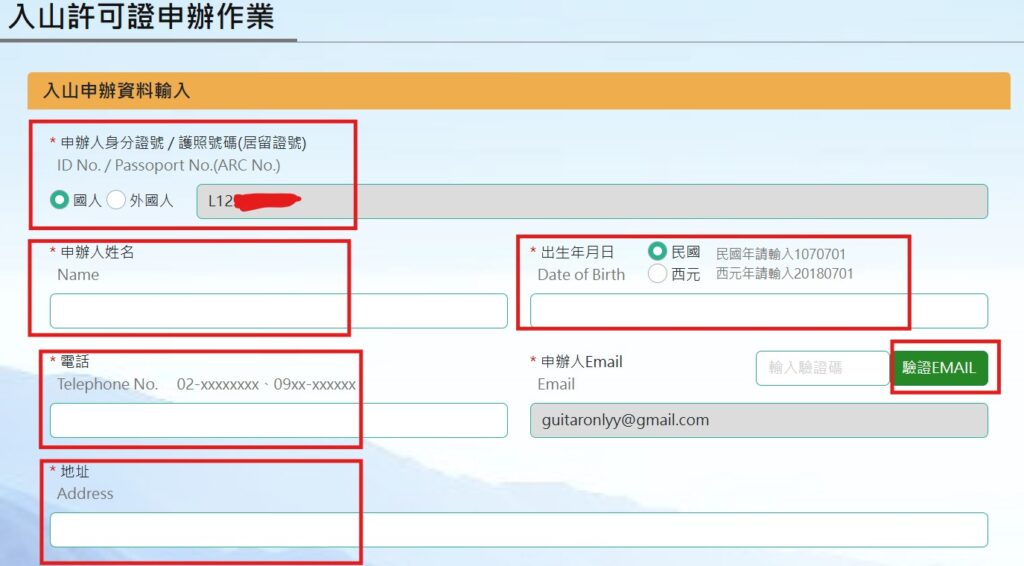Viewport: 1024px width, 566px height.
Task: Click the 電話 field label
Action: pos(73,362)
